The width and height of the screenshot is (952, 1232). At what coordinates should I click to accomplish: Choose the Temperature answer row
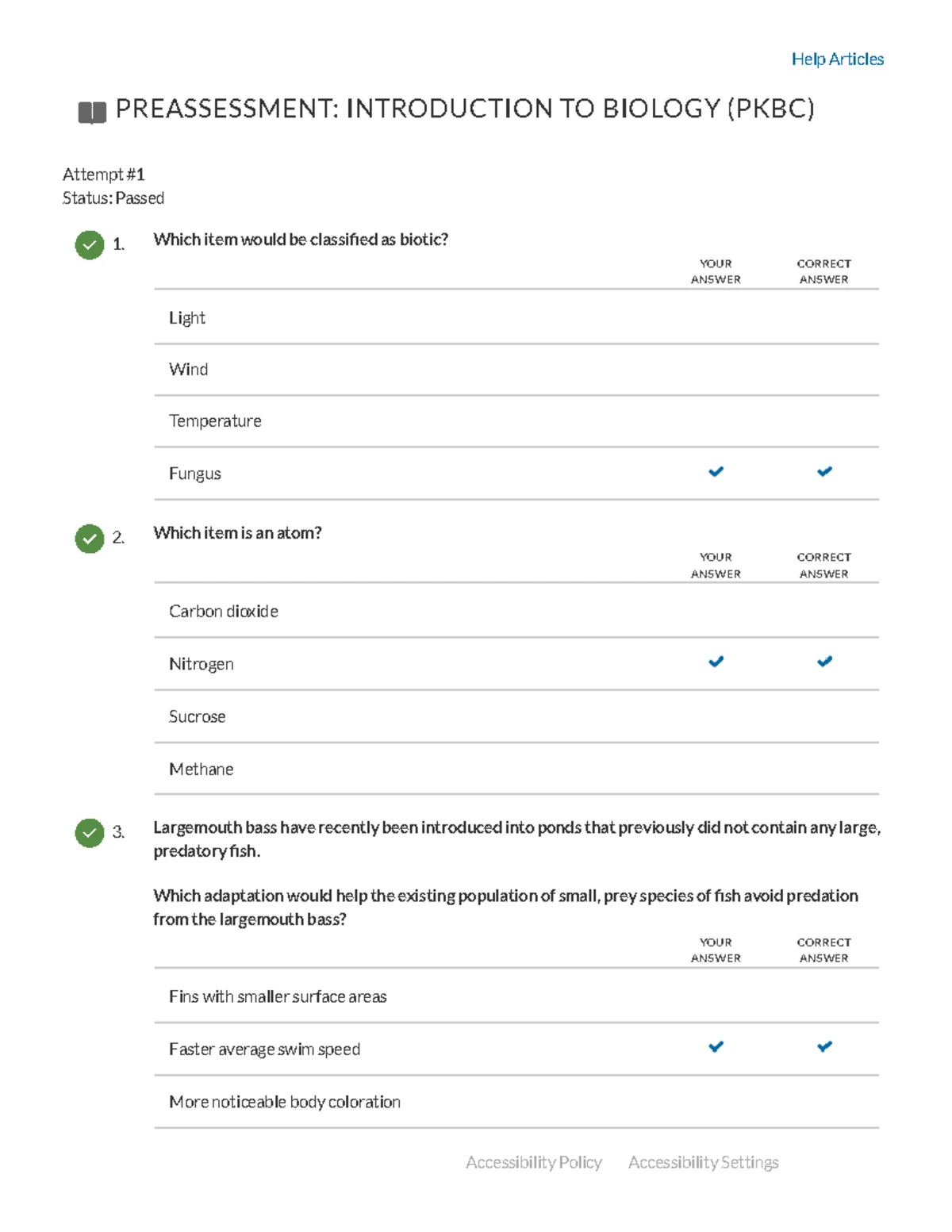(215, 421)
